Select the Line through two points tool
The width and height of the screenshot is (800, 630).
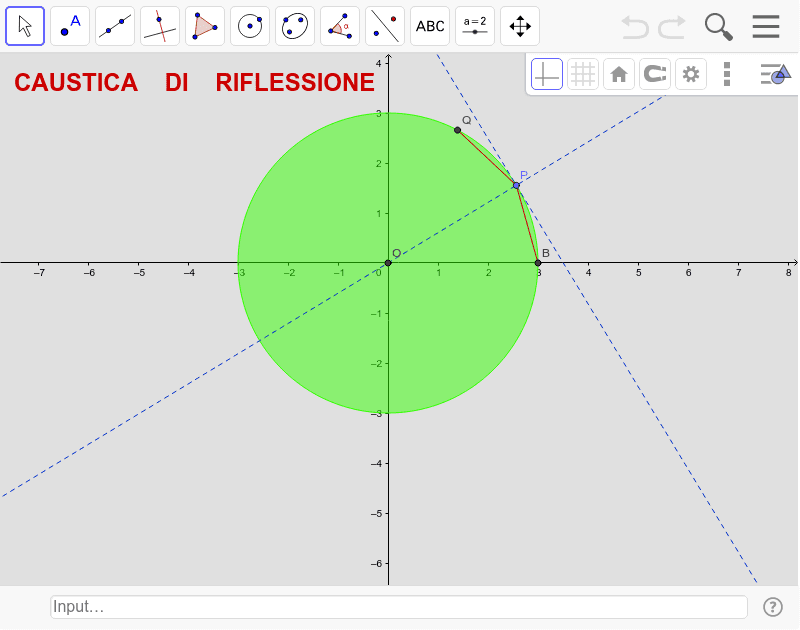[115, 26]
